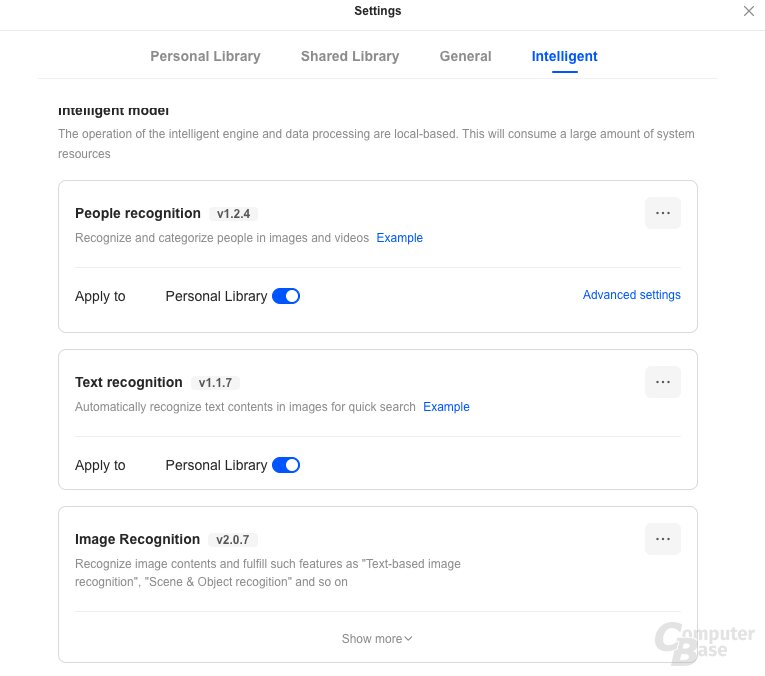
Task: Disable People recognition for Personal Library
Action: (x=286, y=296)
